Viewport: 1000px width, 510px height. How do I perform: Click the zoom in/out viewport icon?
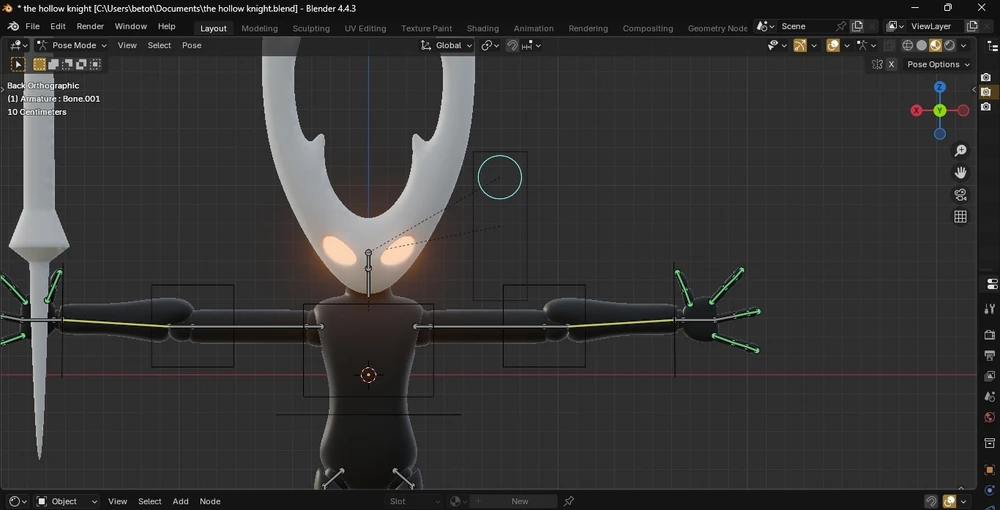point(960,151)
